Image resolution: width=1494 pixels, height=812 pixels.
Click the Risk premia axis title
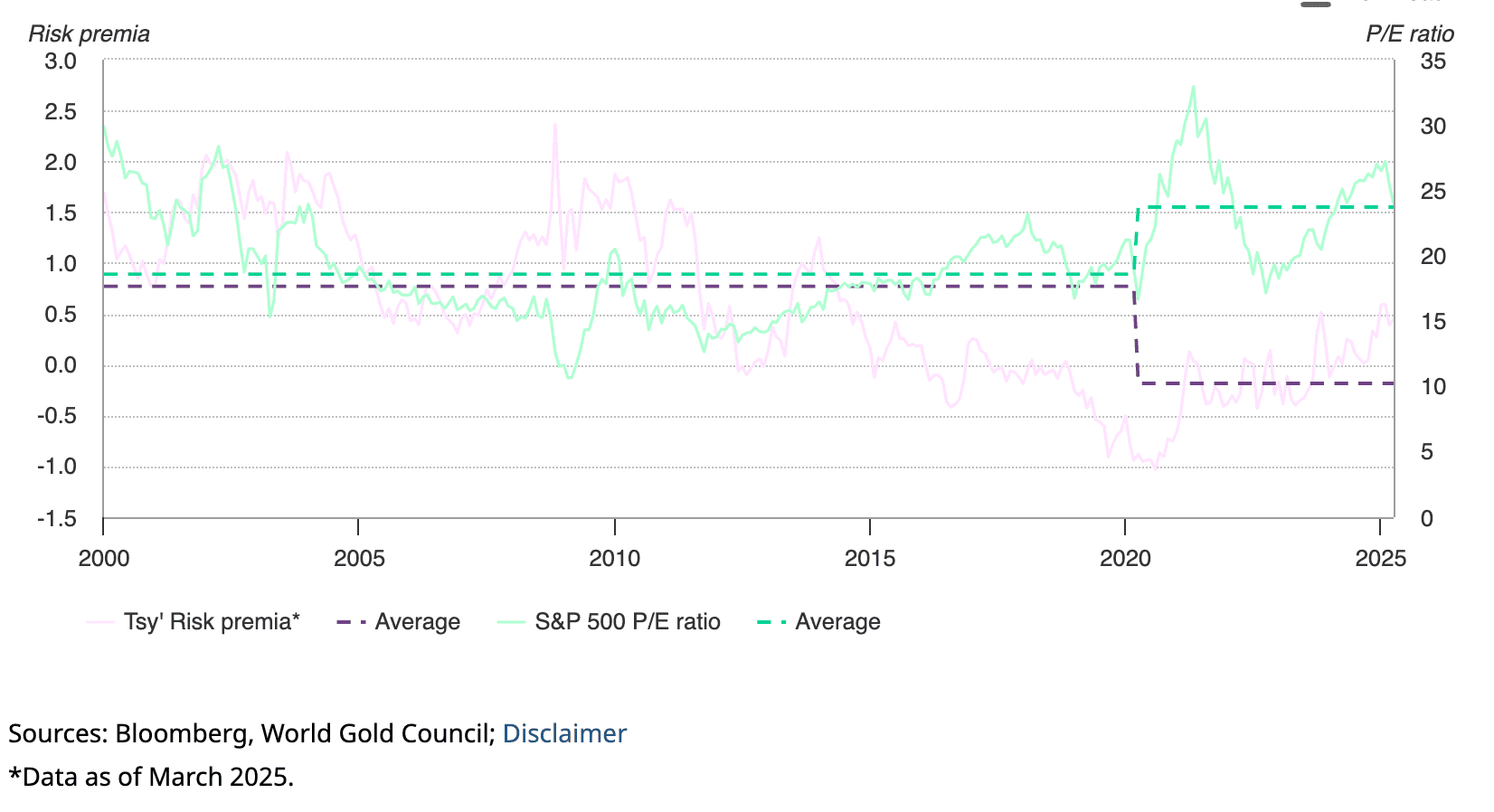pyautogui.click(x=89, y=34)
